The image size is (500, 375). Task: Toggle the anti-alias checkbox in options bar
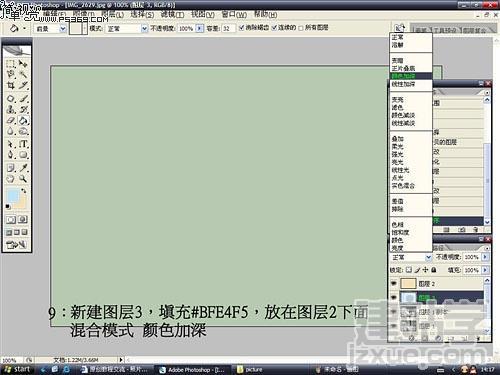[x=242, y=28]
